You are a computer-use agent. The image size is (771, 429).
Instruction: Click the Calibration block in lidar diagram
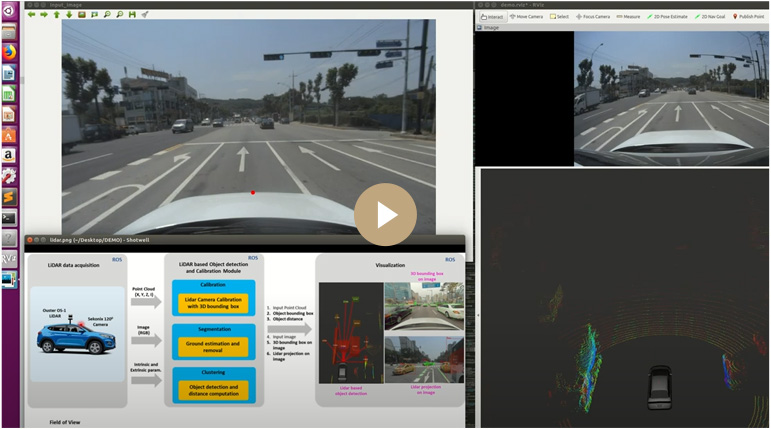214,298
